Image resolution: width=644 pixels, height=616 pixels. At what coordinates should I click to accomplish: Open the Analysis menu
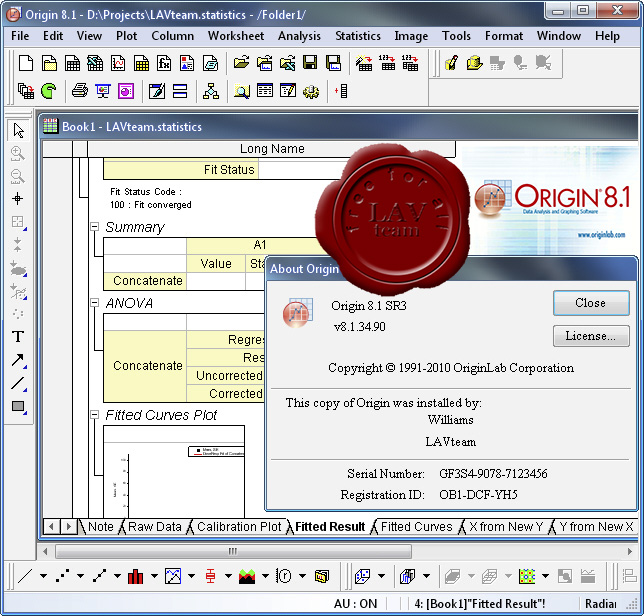[x=299, y=36]
